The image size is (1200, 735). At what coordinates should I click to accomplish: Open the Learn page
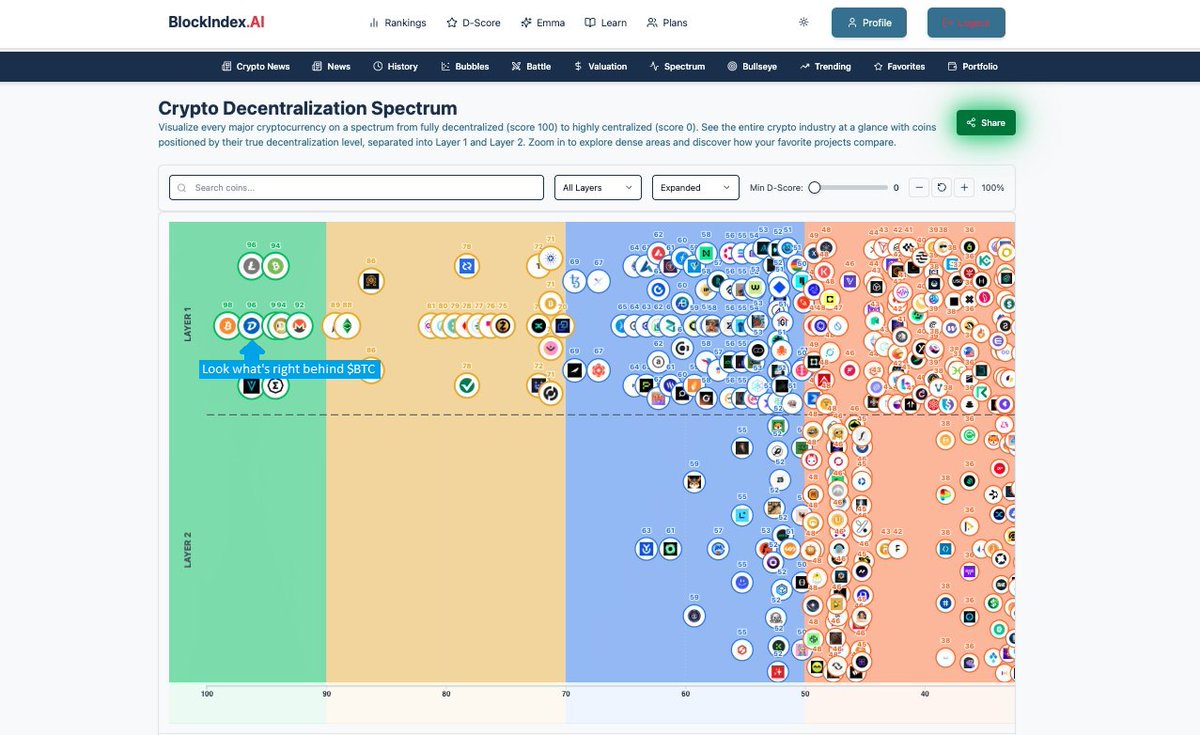click(x=606, y=22)
